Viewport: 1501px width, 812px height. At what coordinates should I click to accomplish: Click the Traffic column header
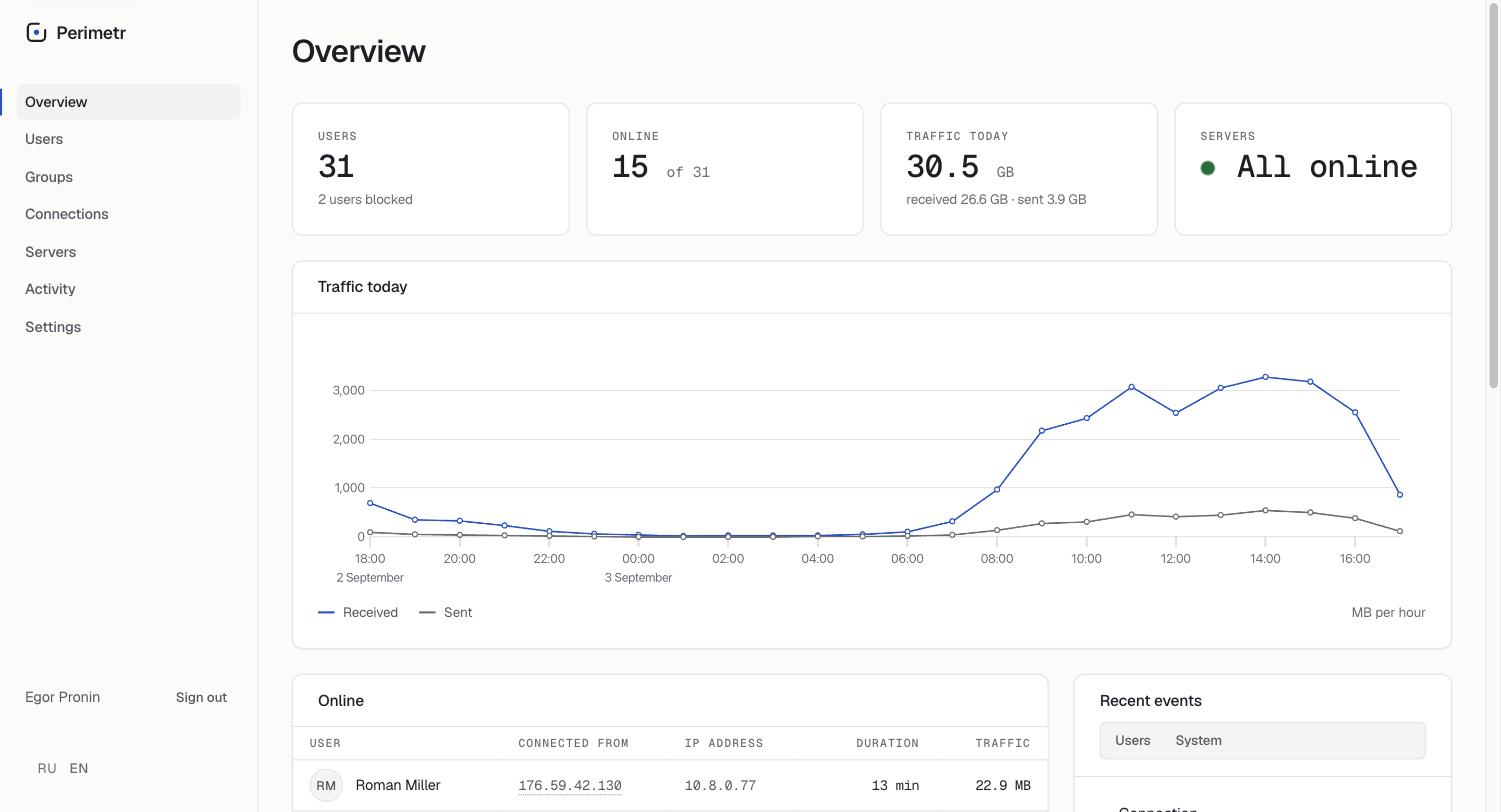pos(1003,743)
